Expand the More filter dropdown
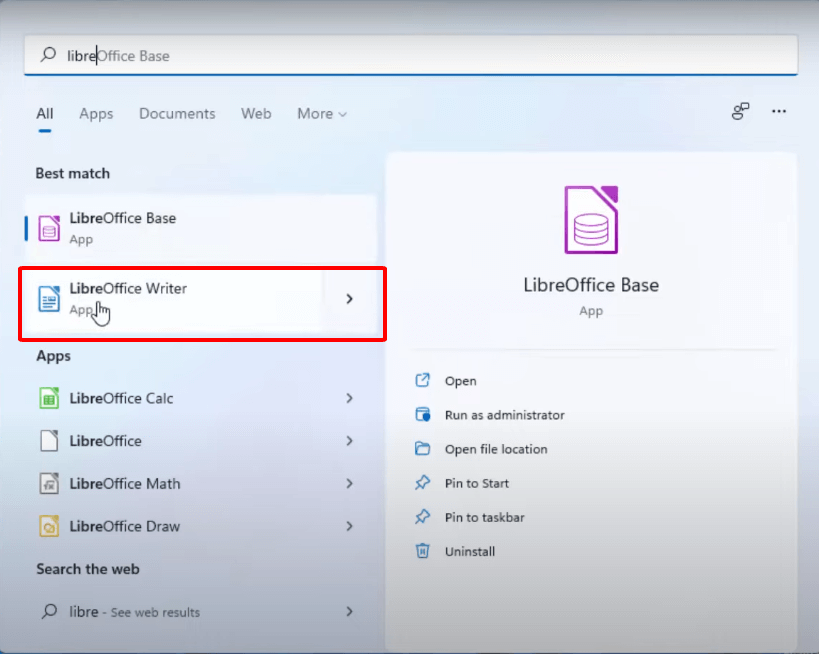The height and width of the screenshot is (654, 819). click(x=321, y=114)
